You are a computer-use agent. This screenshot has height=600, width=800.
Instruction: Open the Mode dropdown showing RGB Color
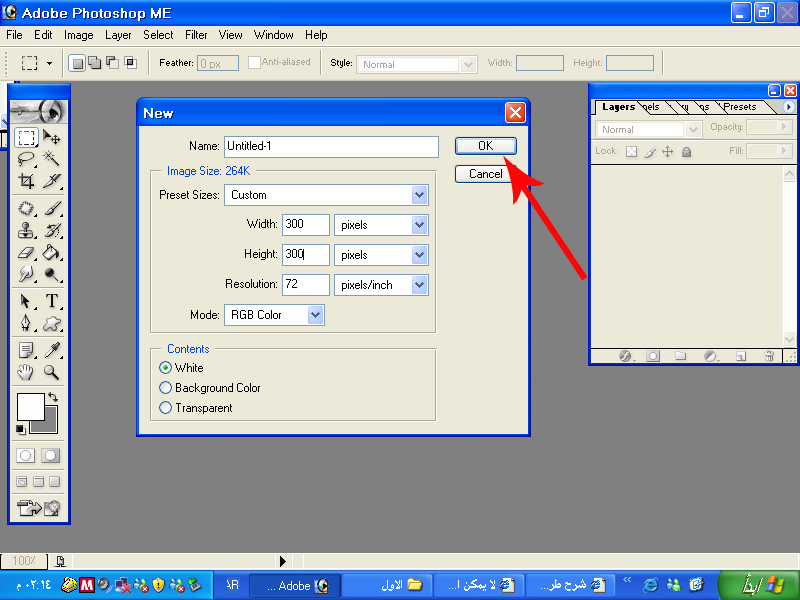click(x=315, y=315)
